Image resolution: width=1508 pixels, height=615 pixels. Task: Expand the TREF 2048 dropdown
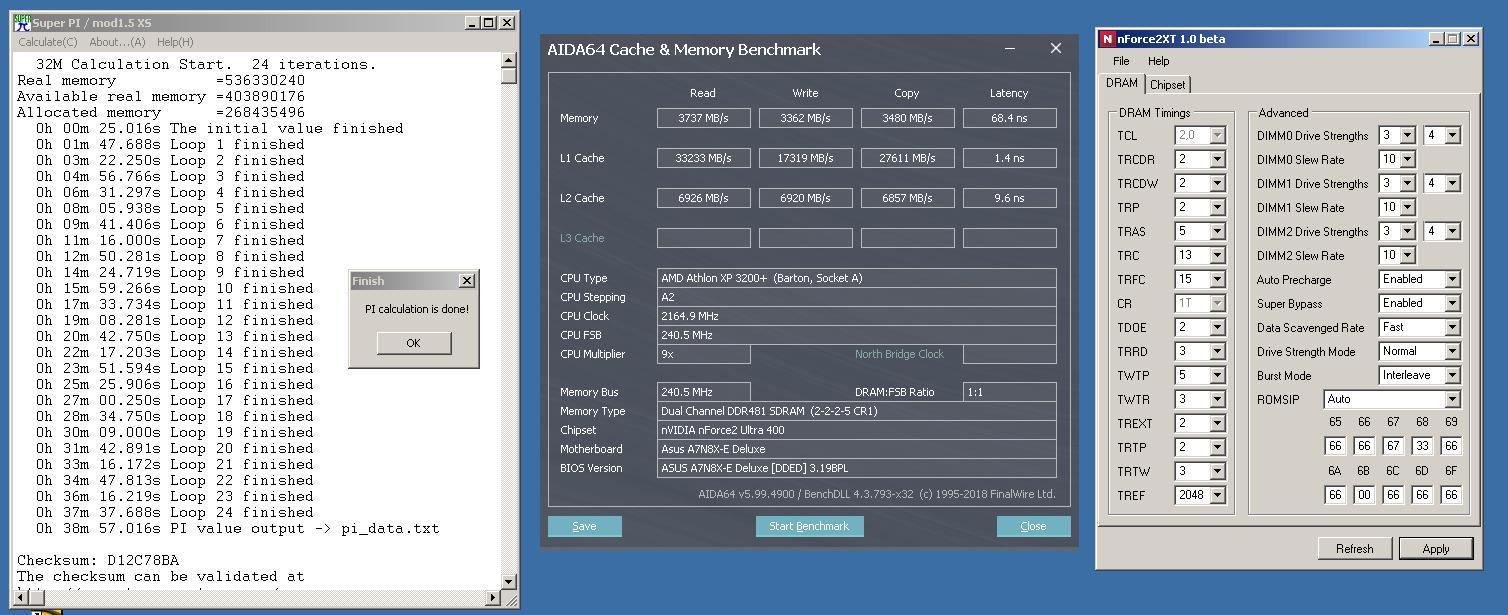1217,495
